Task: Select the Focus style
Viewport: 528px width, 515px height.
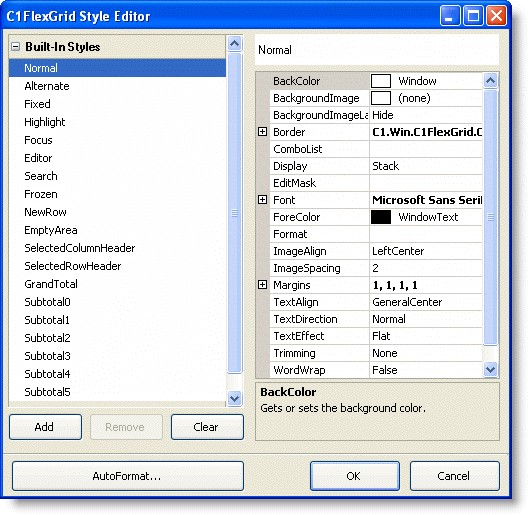Action: click(117, 140)
